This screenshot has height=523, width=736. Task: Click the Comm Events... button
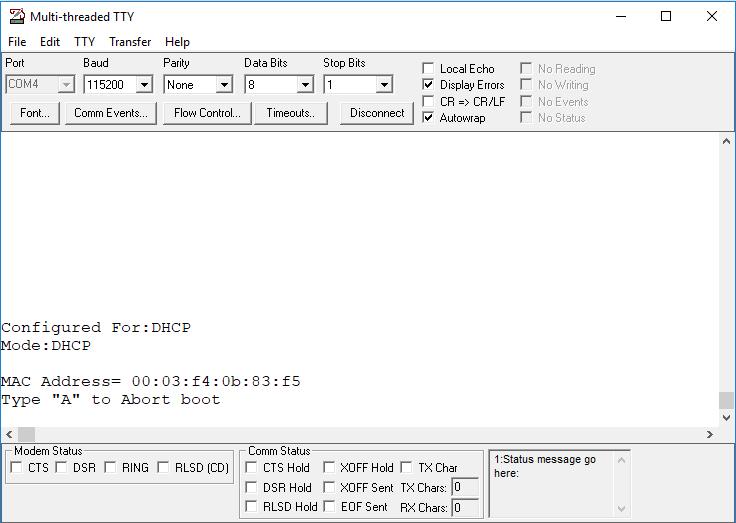[x=110, y=113]
